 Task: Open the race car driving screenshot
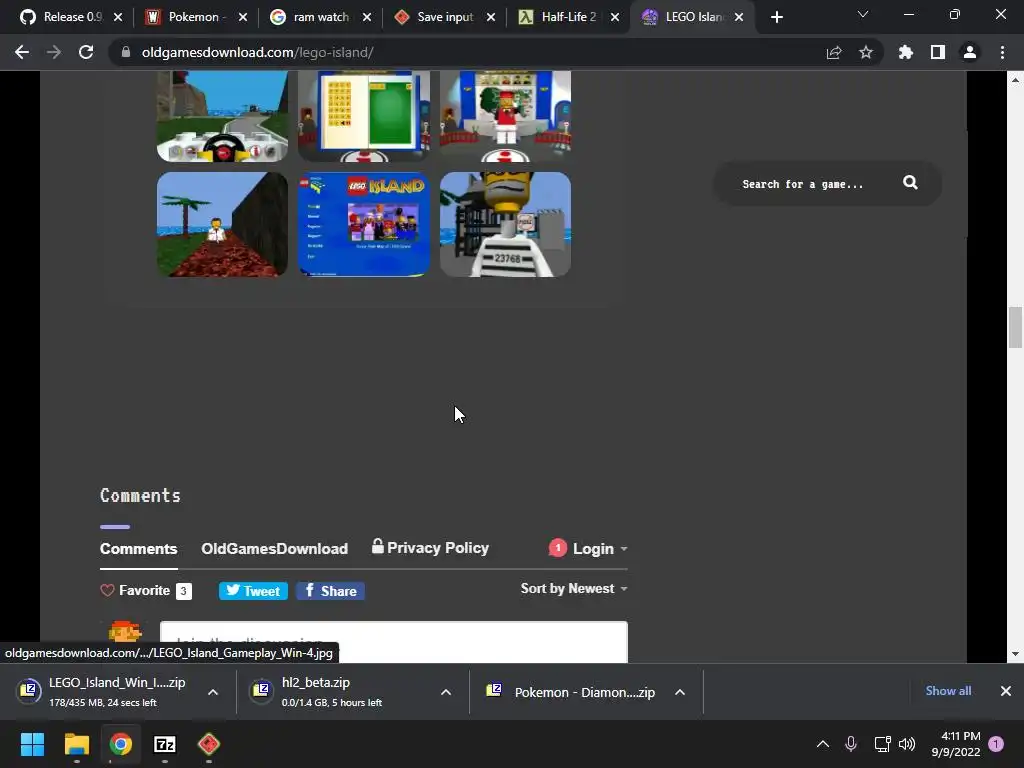(222, 116)
